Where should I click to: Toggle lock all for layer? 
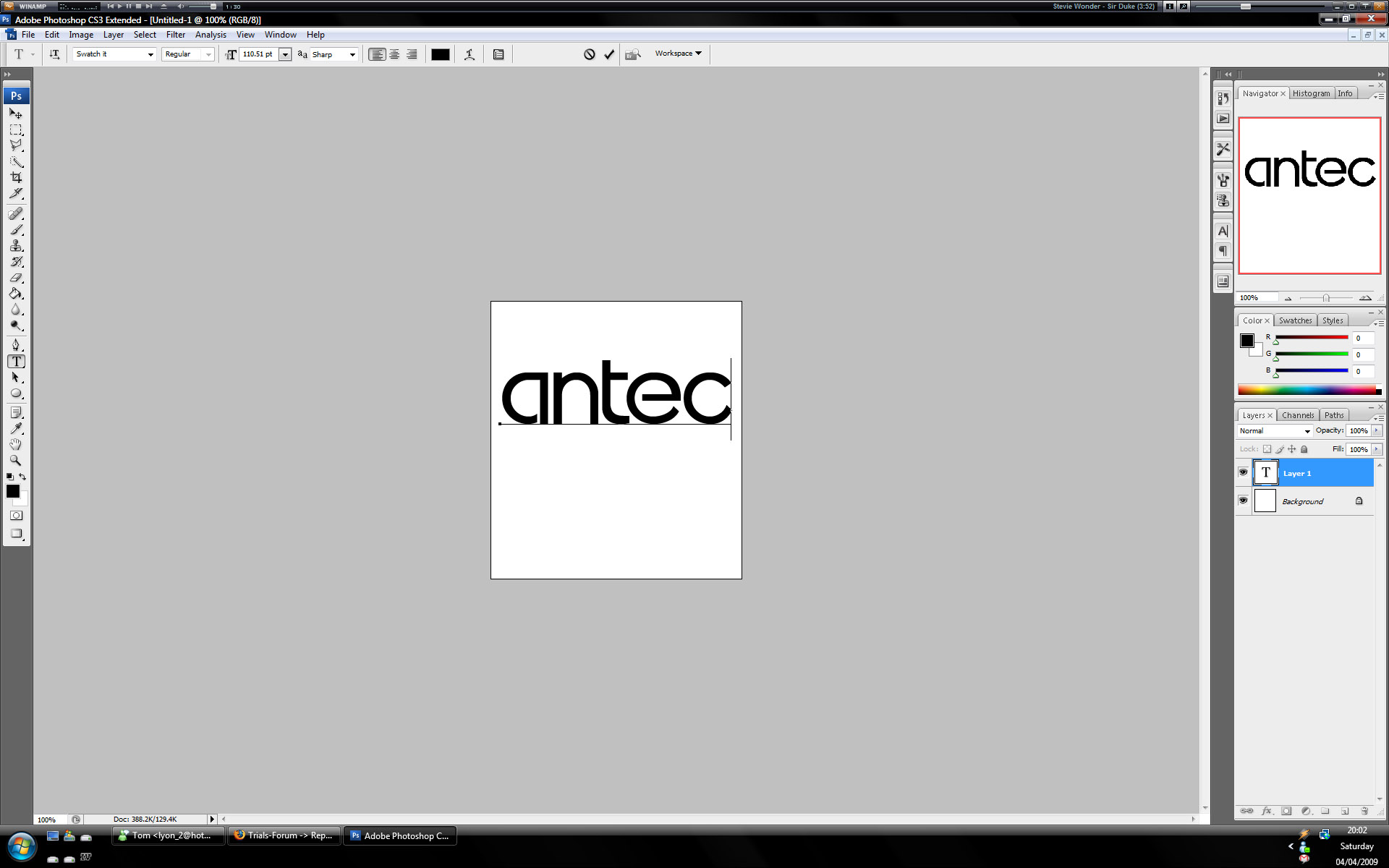(x=1304, y=449)
